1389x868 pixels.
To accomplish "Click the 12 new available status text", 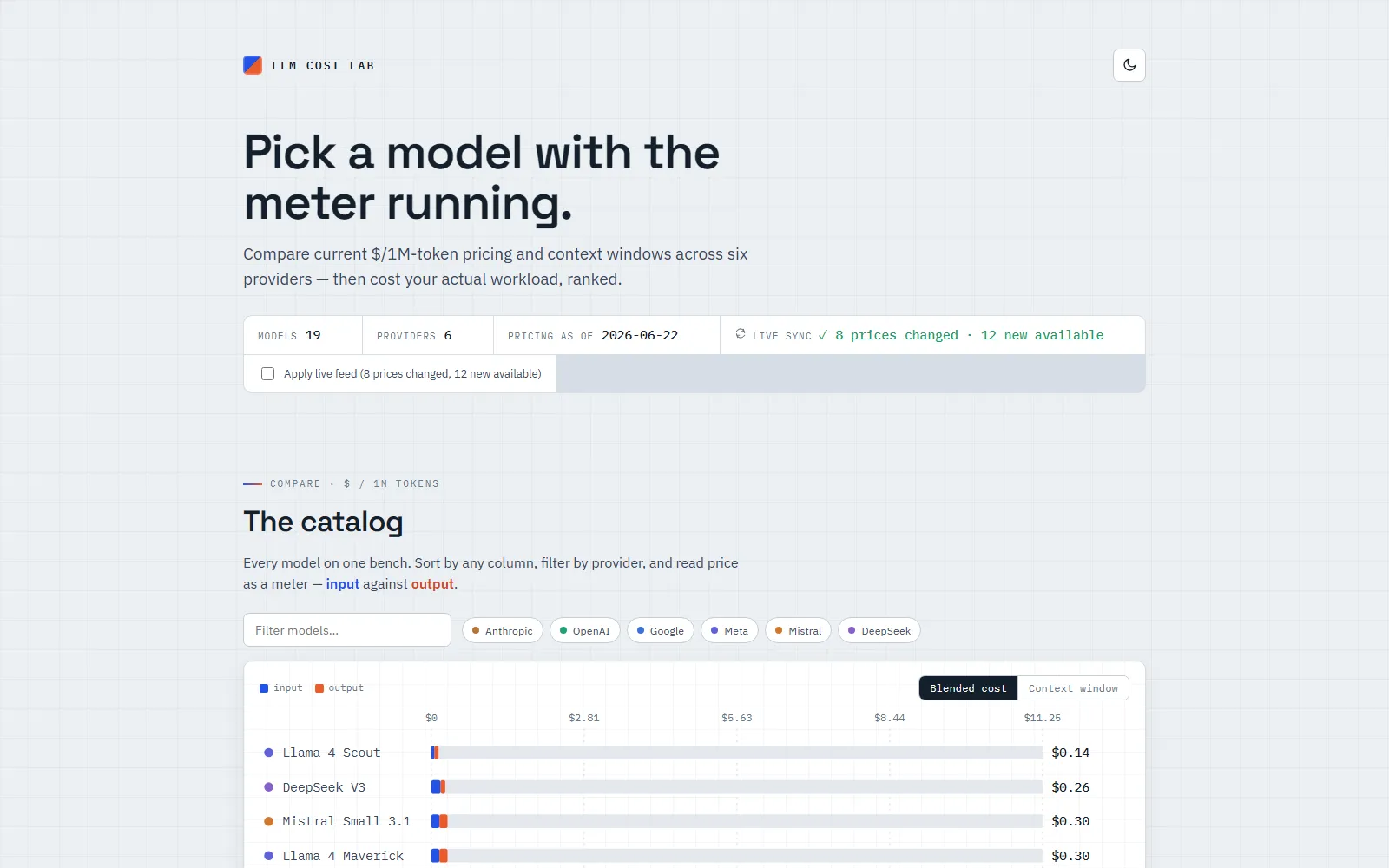I will click(1042, 335).
